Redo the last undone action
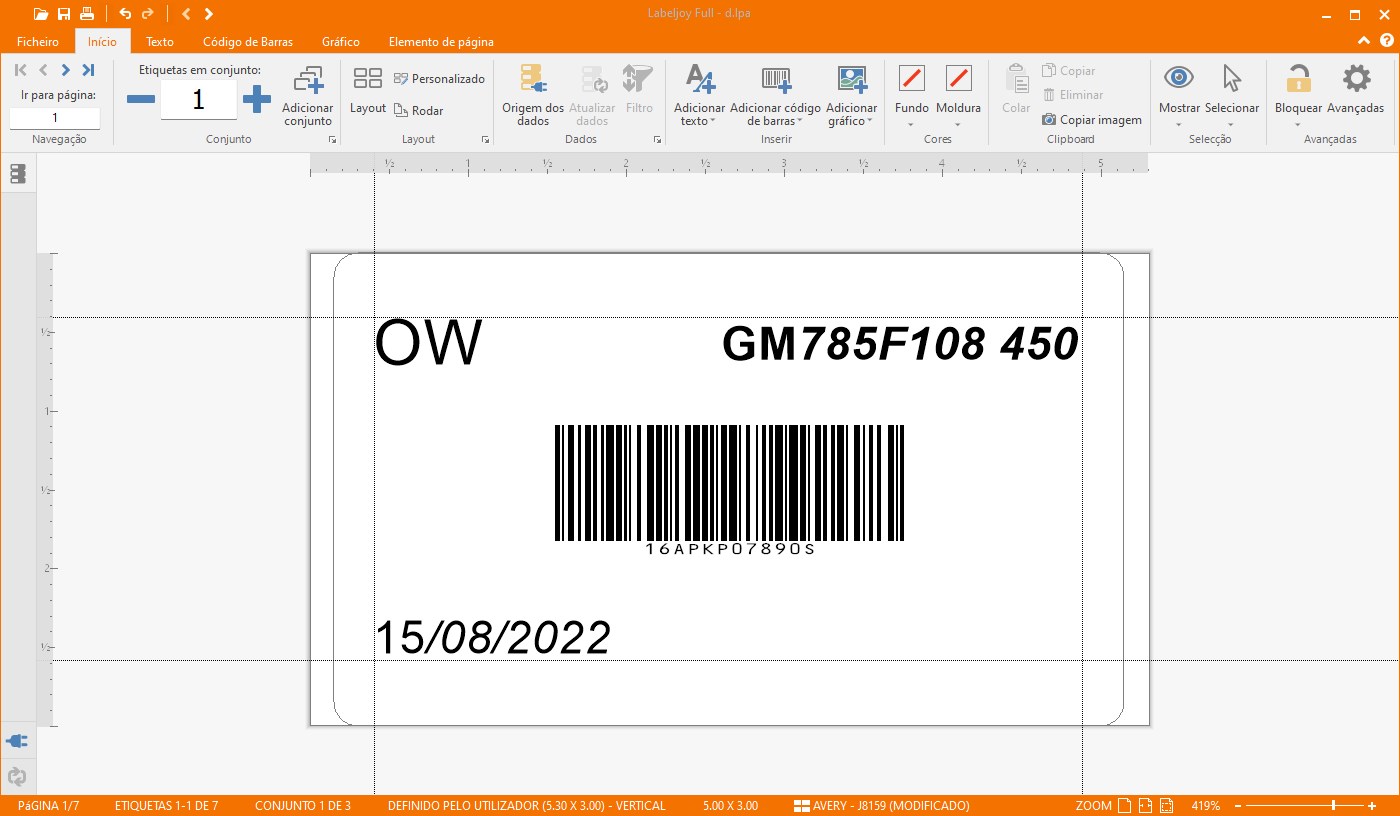 [x=148, y=14]
